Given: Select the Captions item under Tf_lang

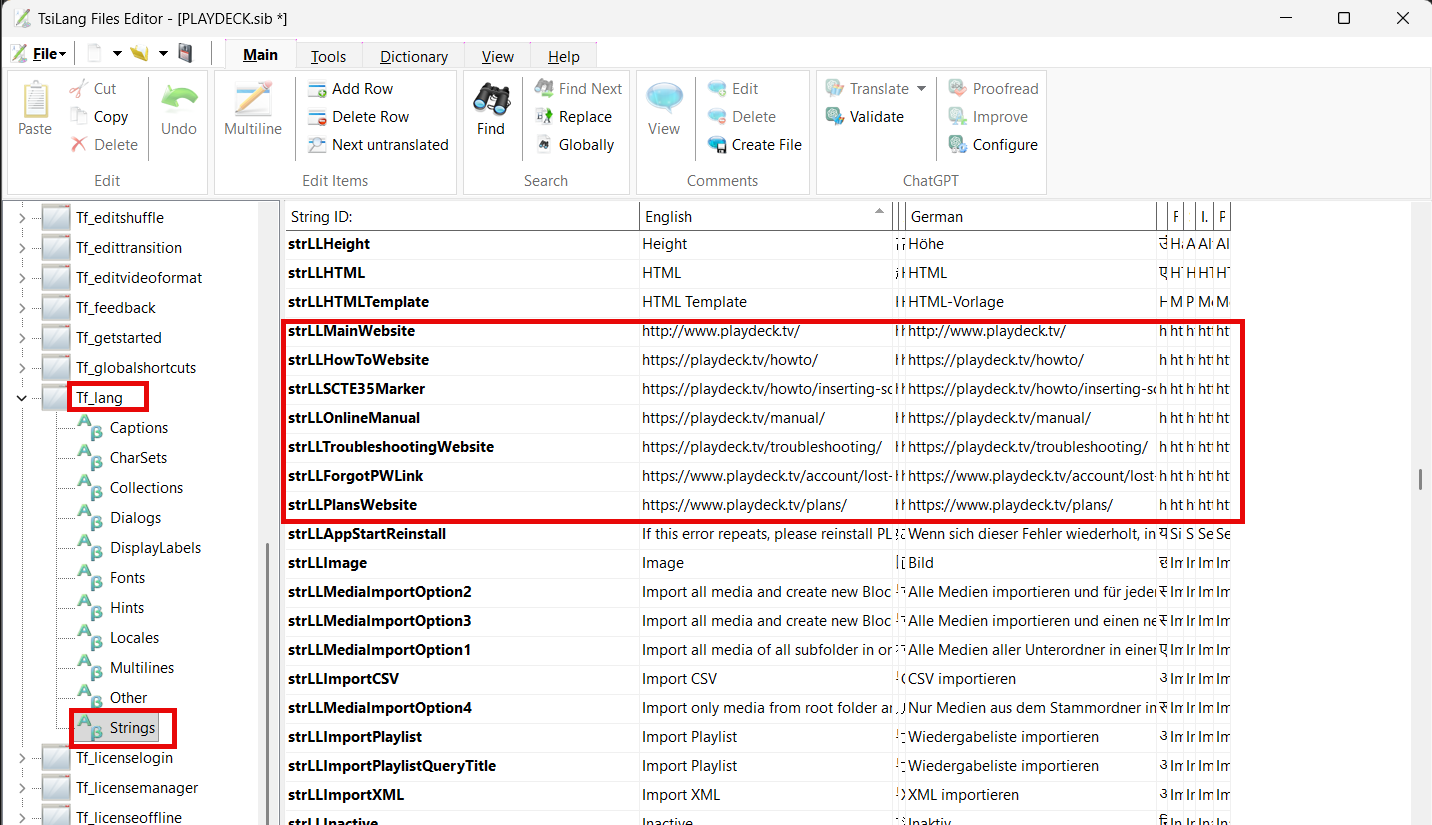Looking at the screenshot, I should 138,428.
